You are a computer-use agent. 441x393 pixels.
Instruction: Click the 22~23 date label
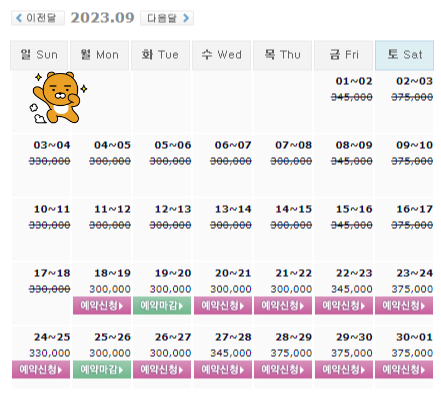click(x=354, y=273)
